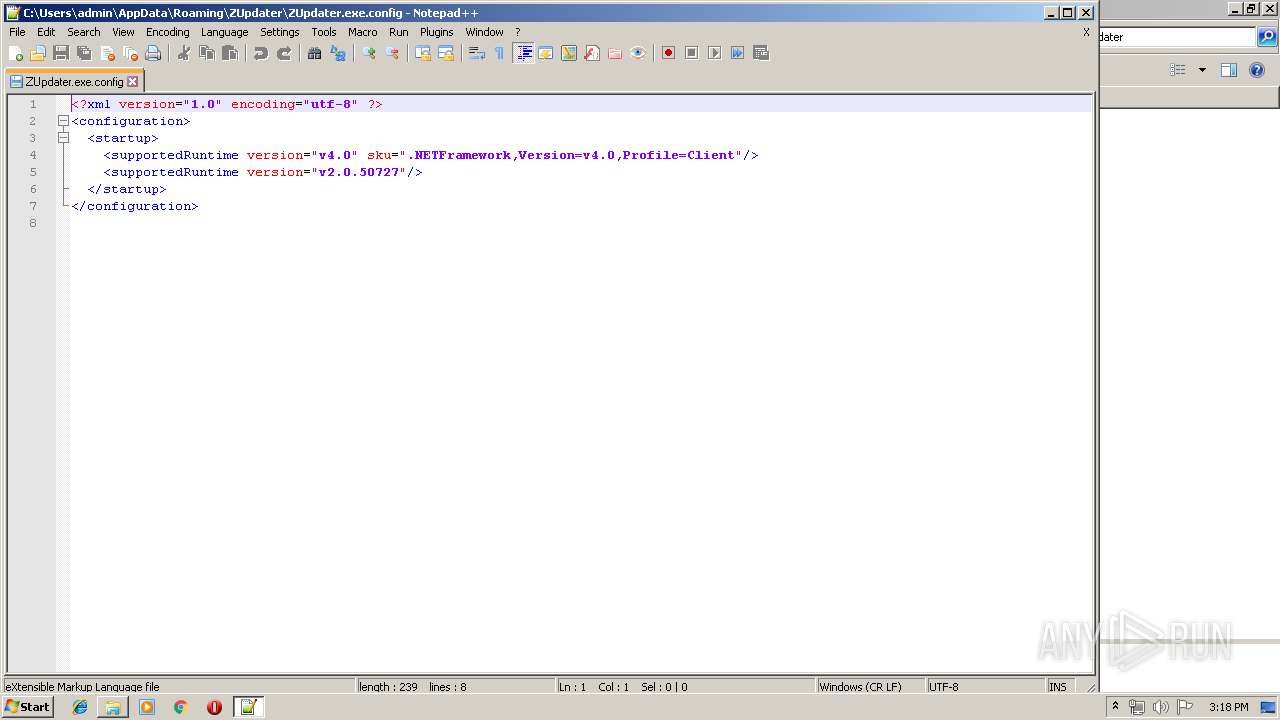Show the Document Map panel

(569, 53)
